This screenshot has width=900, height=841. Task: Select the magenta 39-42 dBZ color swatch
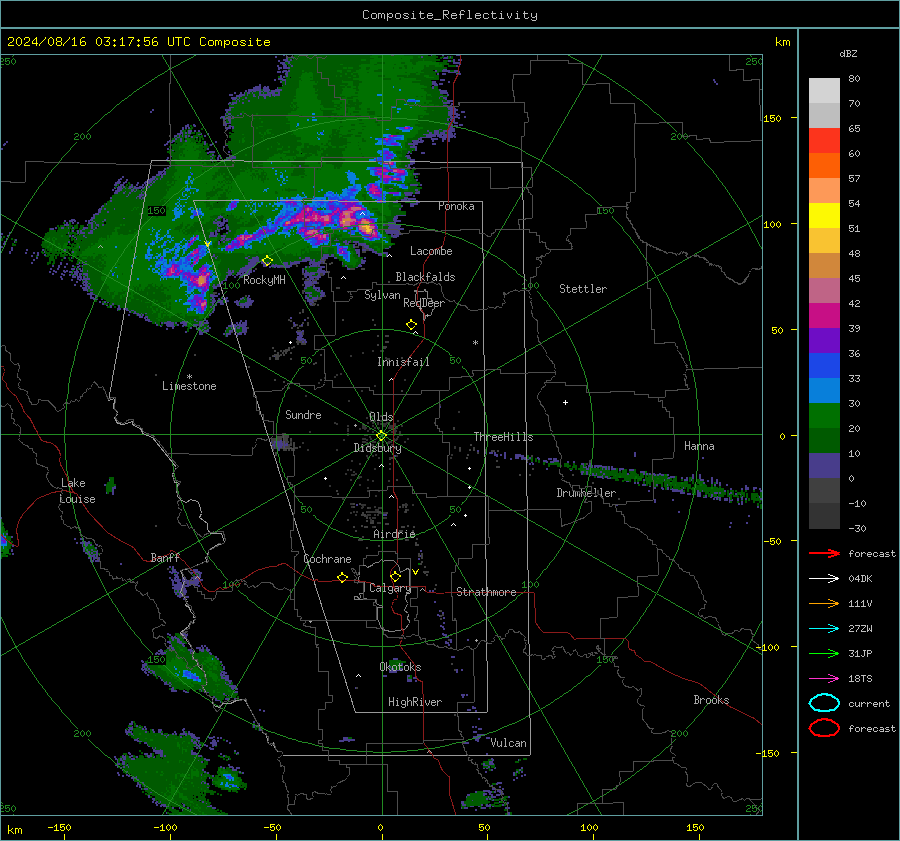coord(824,316)
